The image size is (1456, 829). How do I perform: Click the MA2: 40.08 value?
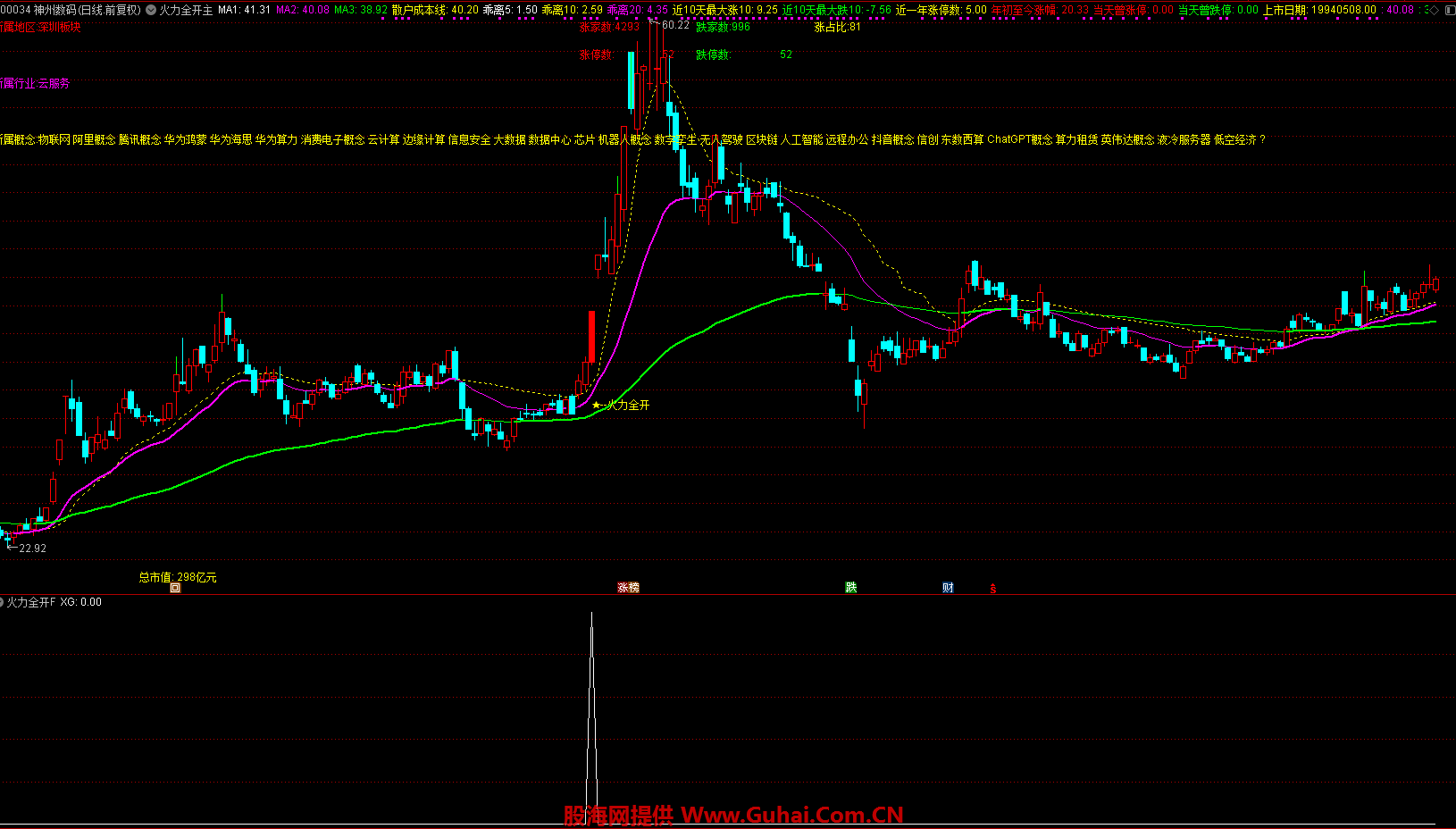303,10
